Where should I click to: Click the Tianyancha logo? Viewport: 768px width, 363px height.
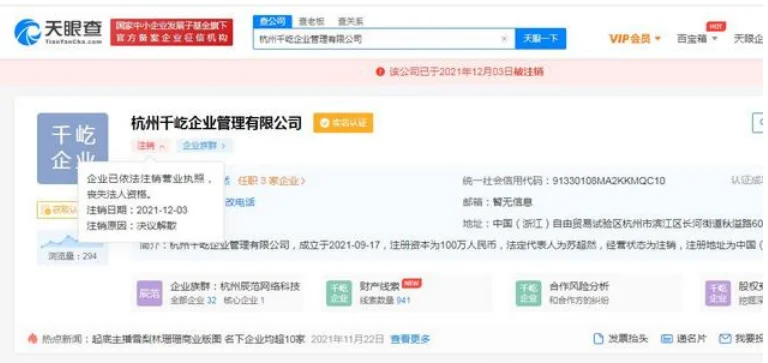pyautogui.click(x=58, y=32)
